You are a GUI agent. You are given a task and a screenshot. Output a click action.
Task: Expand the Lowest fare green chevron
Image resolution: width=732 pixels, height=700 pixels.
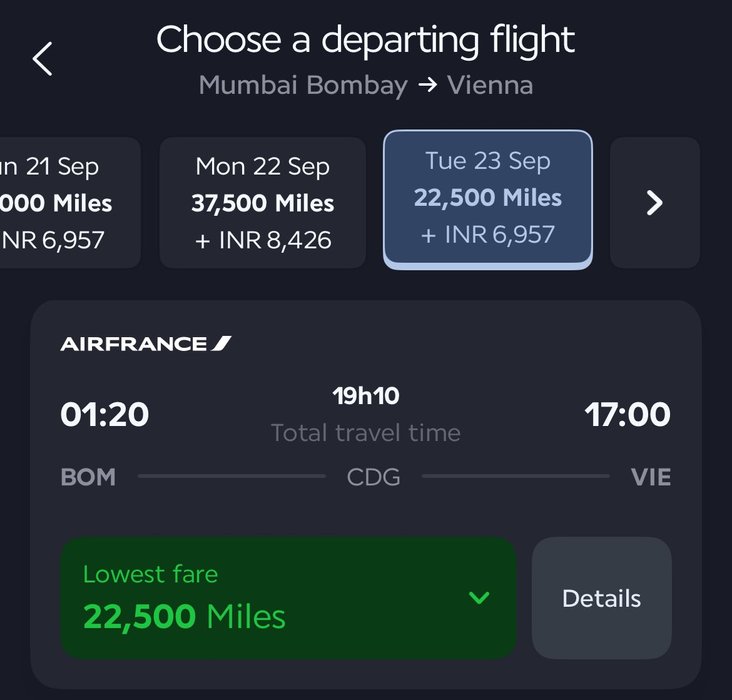click(x=479, y=598)
